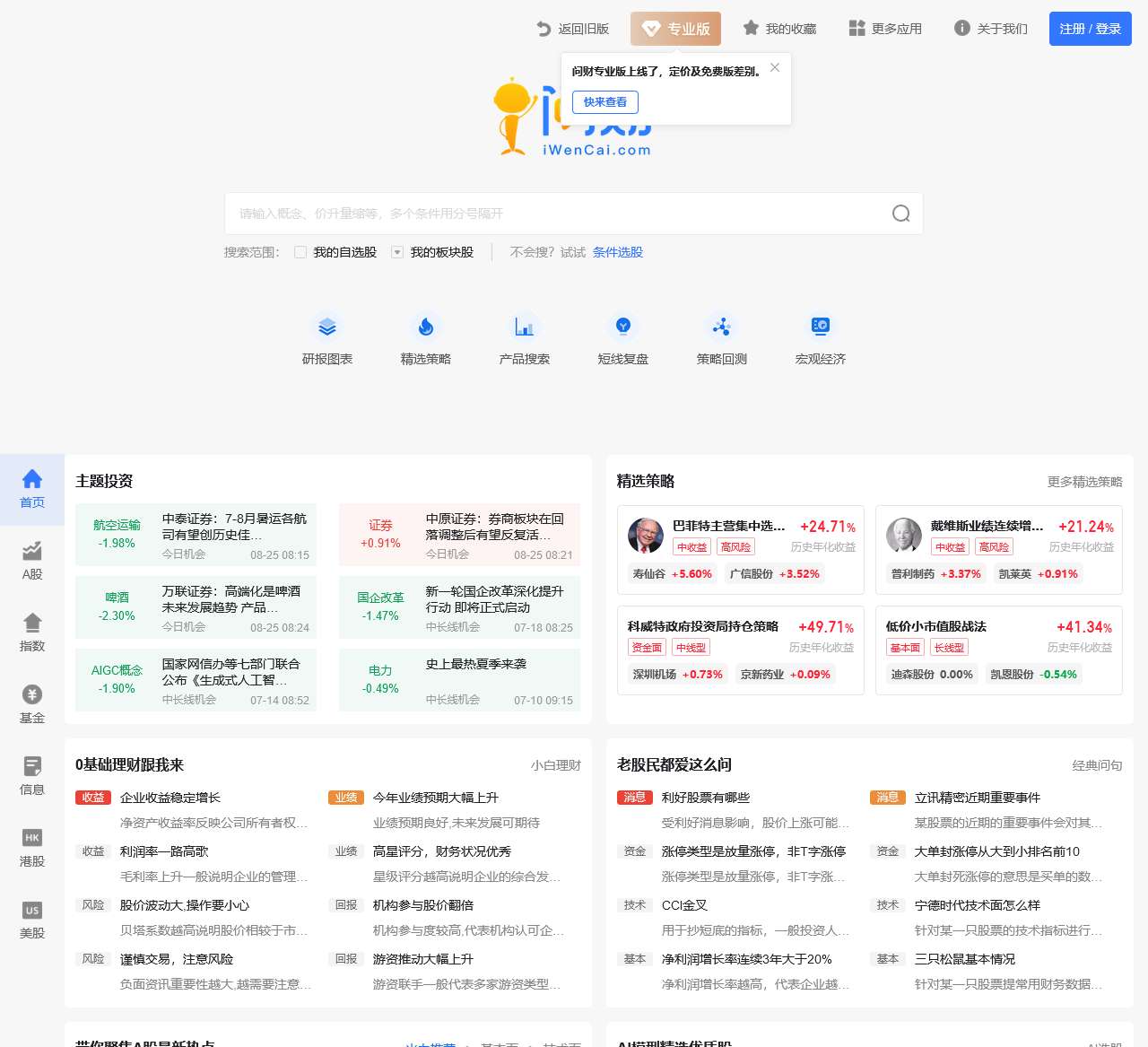This screenshot has width=1148, height=1047.
Task: Open 巴菲特主营集中选 strategy title
Action: [x=728, y=527]
